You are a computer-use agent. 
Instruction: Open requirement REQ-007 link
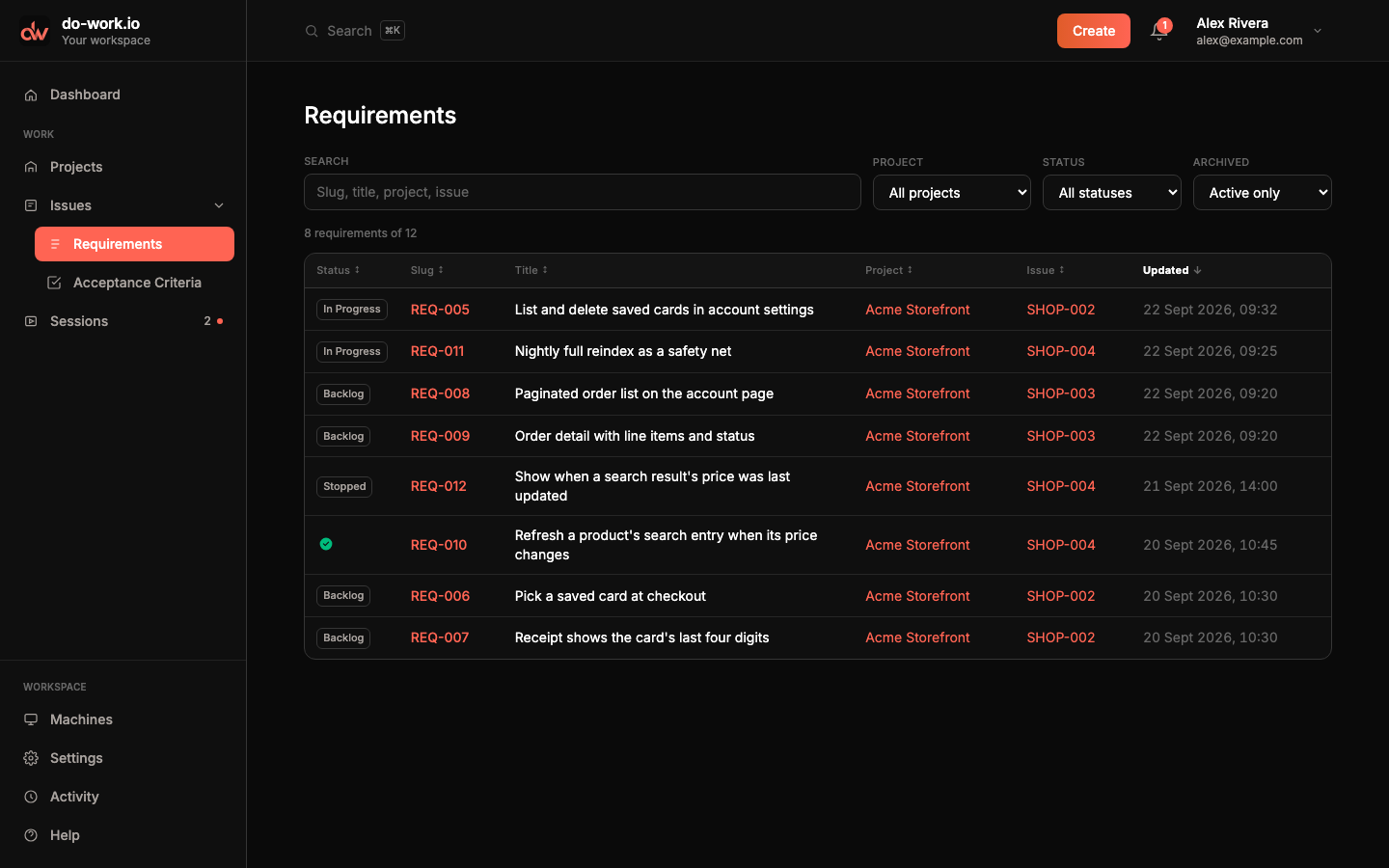[440, 637]
